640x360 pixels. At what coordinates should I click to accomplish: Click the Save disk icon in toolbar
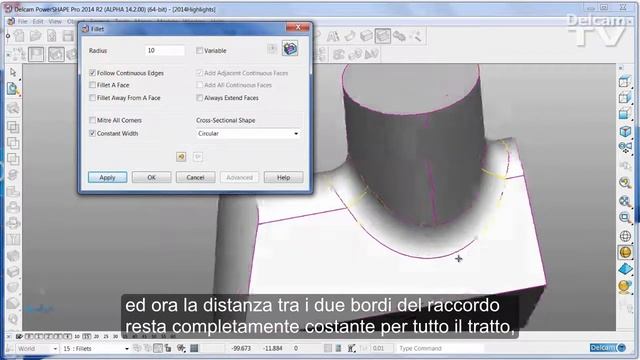click(x=69, y=36)
